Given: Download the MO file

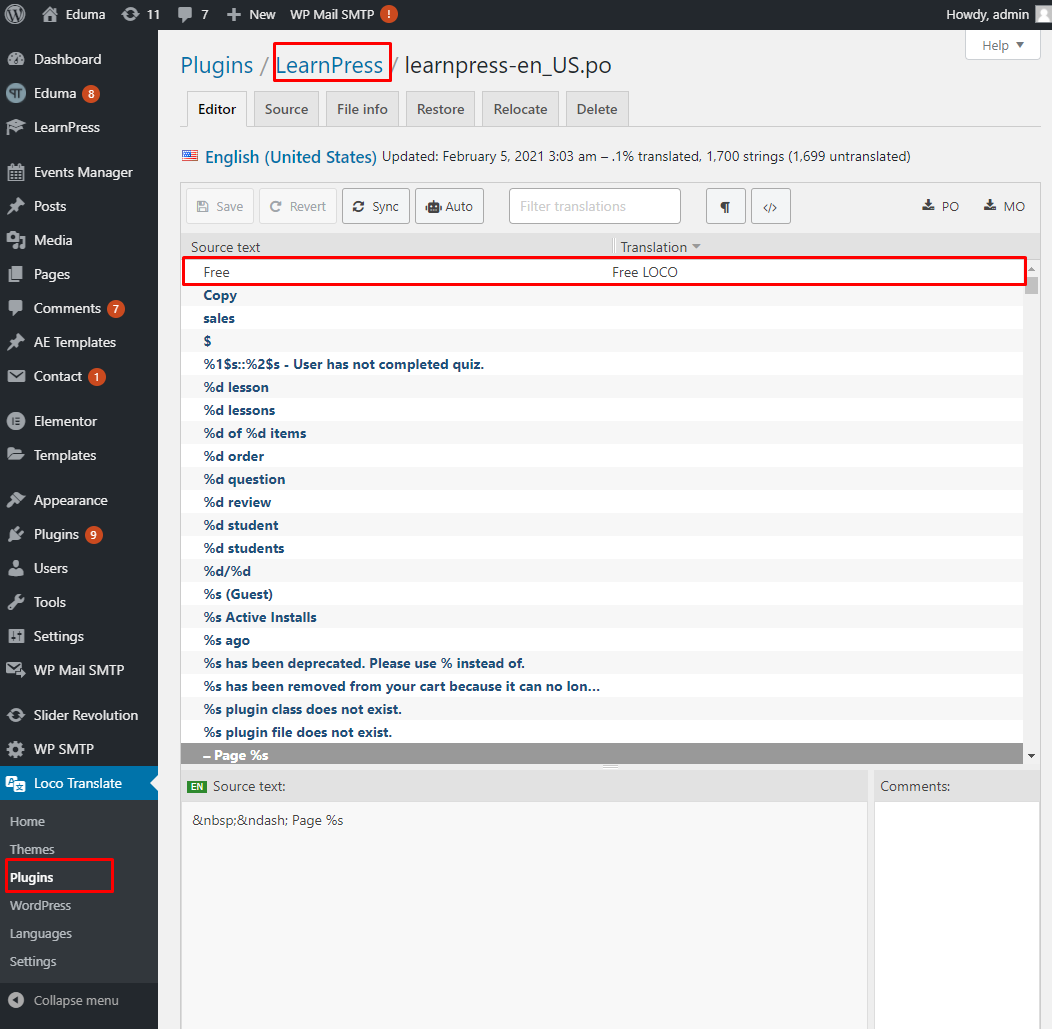Looking at the screenshot, I should coord(1003,206).
